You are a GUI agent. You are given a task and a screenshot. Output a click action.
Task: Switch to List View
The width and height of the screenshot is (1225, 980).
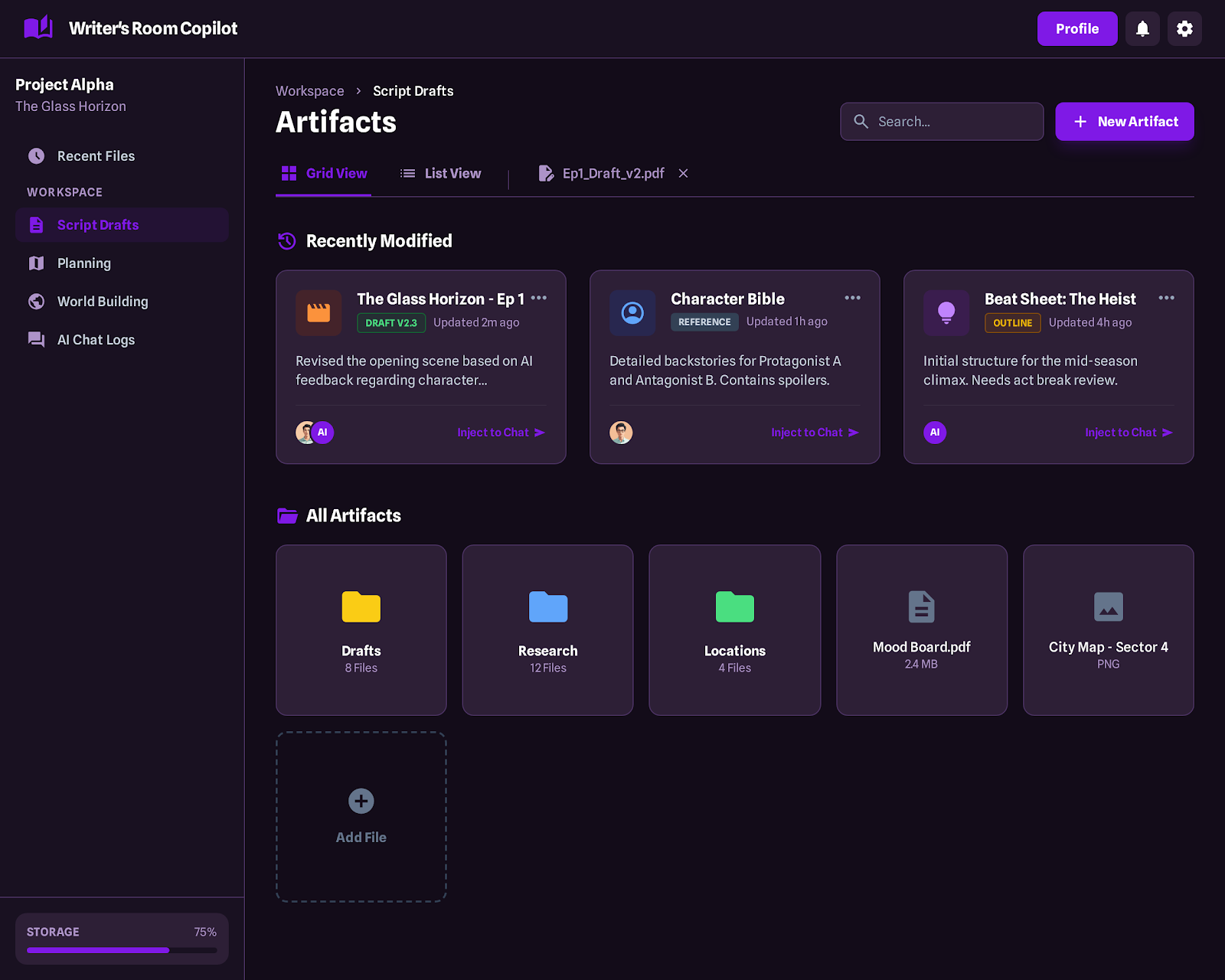point(441,174)
